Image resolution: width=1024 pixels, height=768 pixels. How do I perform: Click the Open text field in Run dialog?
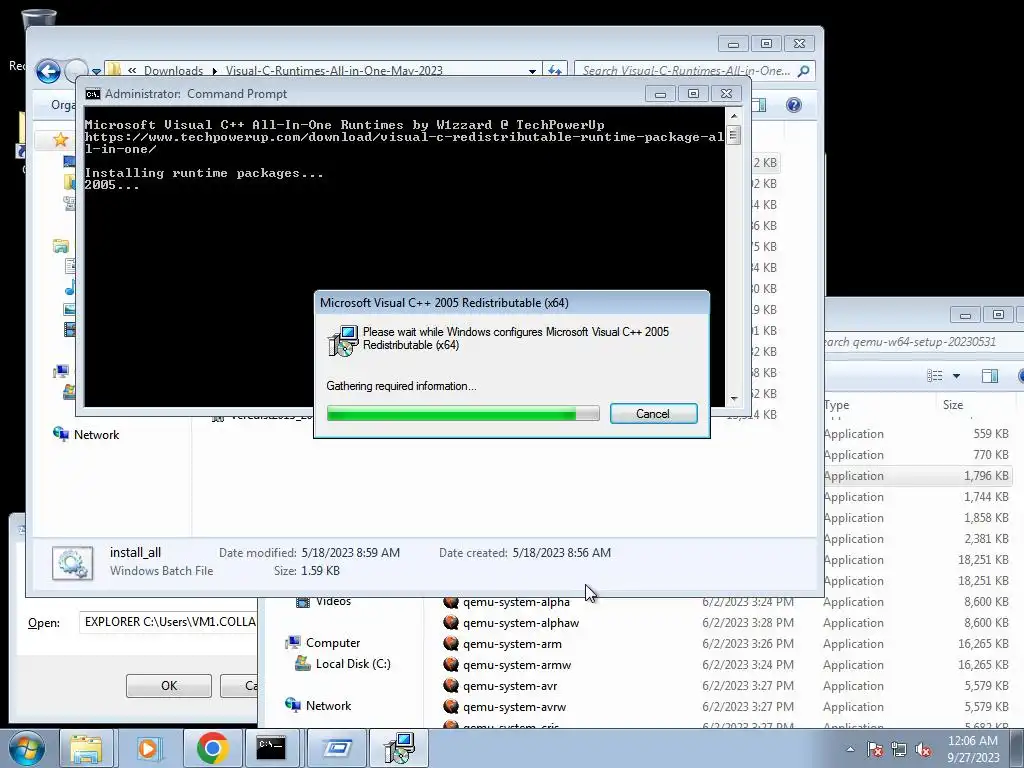click(x=170, y=622)
